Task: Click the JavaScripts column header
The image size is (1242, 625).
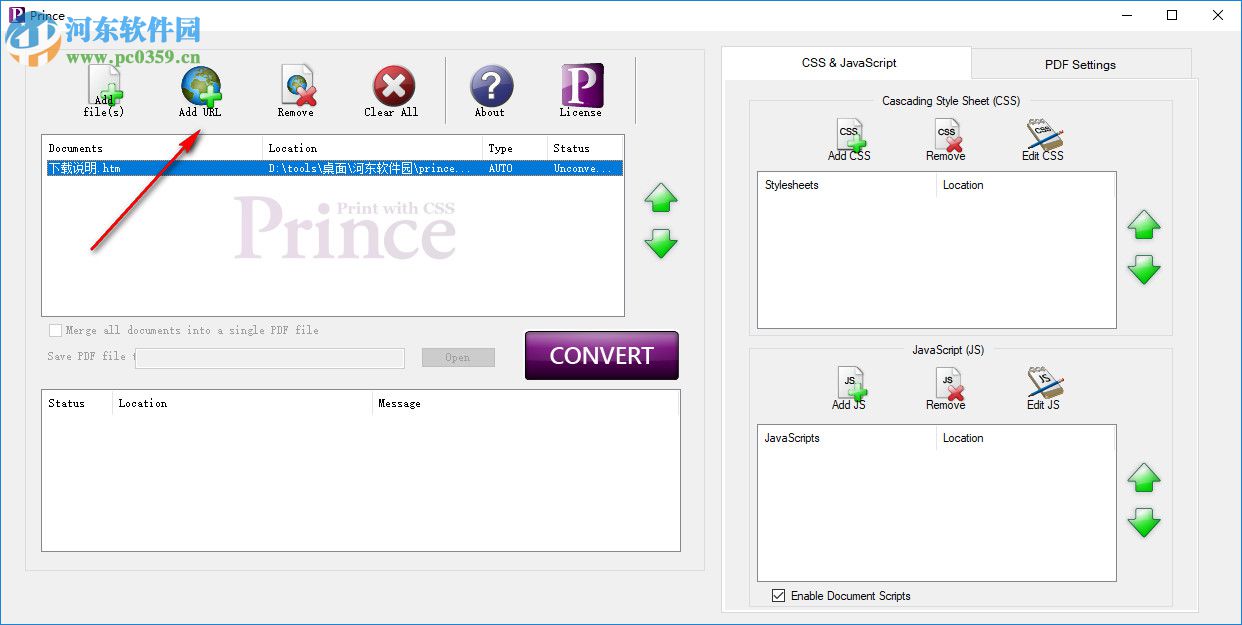Action: (x=848, y=438)
